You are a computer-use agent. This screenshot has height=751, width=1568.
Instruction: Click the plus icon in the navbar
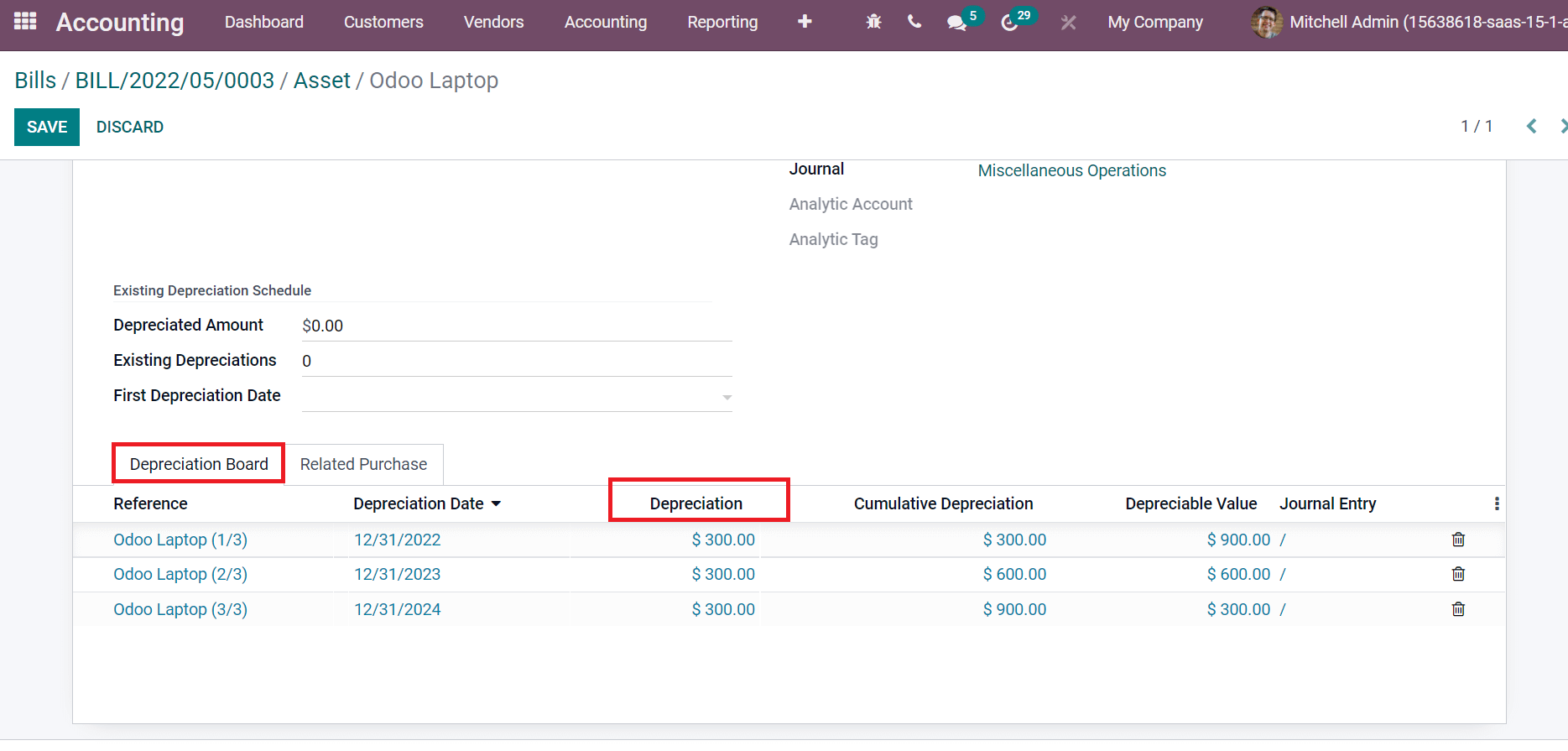(x=805, y=22)
